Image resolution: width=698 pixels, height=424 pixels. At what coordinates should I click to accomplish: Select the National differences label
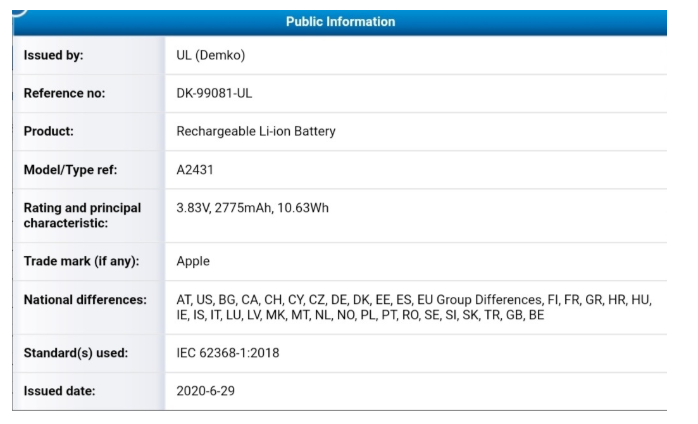coord(85,300)
